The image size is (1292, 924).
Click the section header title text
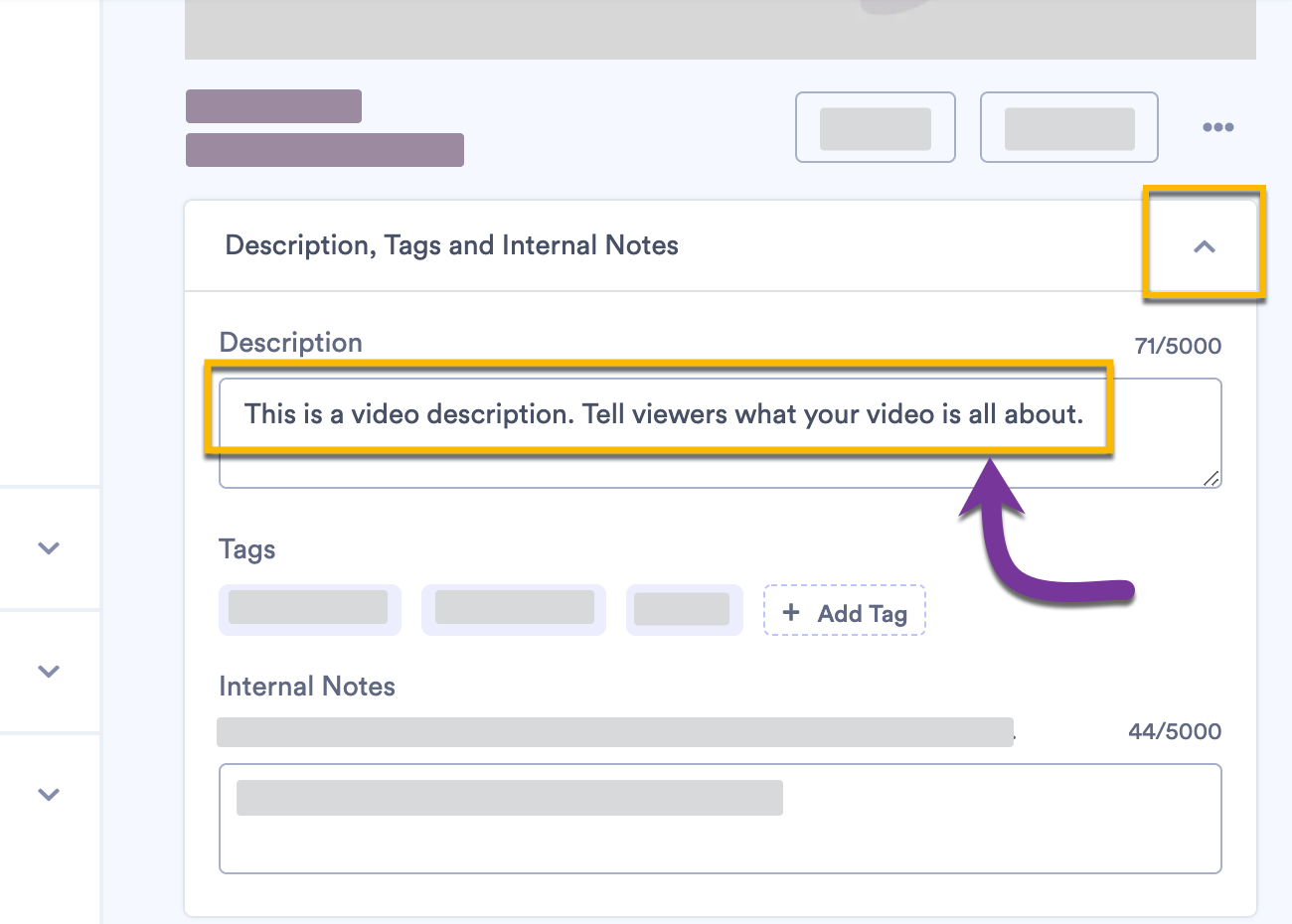tap(451, 245)
